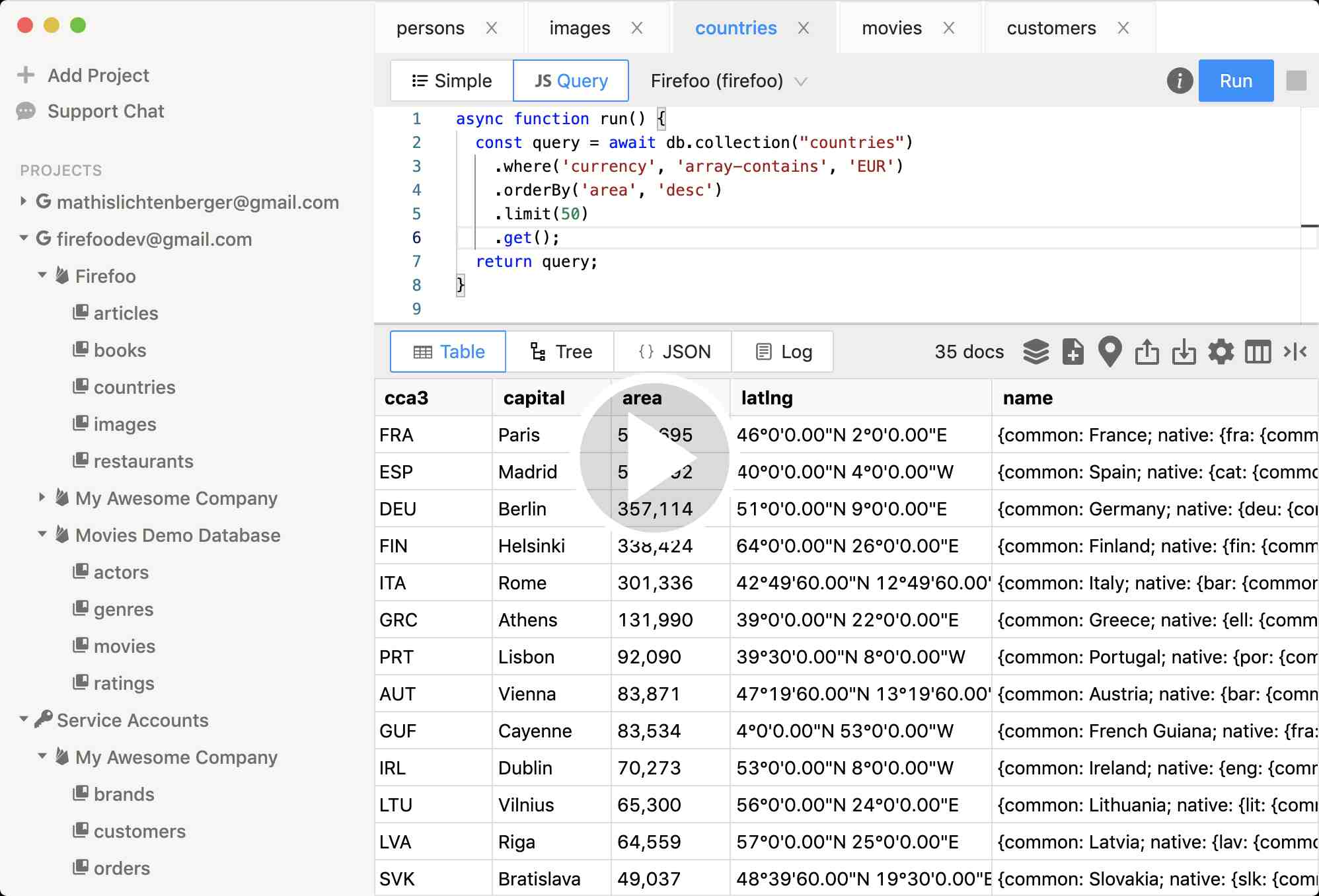This screenshot has width=1319, height=896.
Task: Open the settings gear in results toolbar
Action: (x=1221, y=352)
